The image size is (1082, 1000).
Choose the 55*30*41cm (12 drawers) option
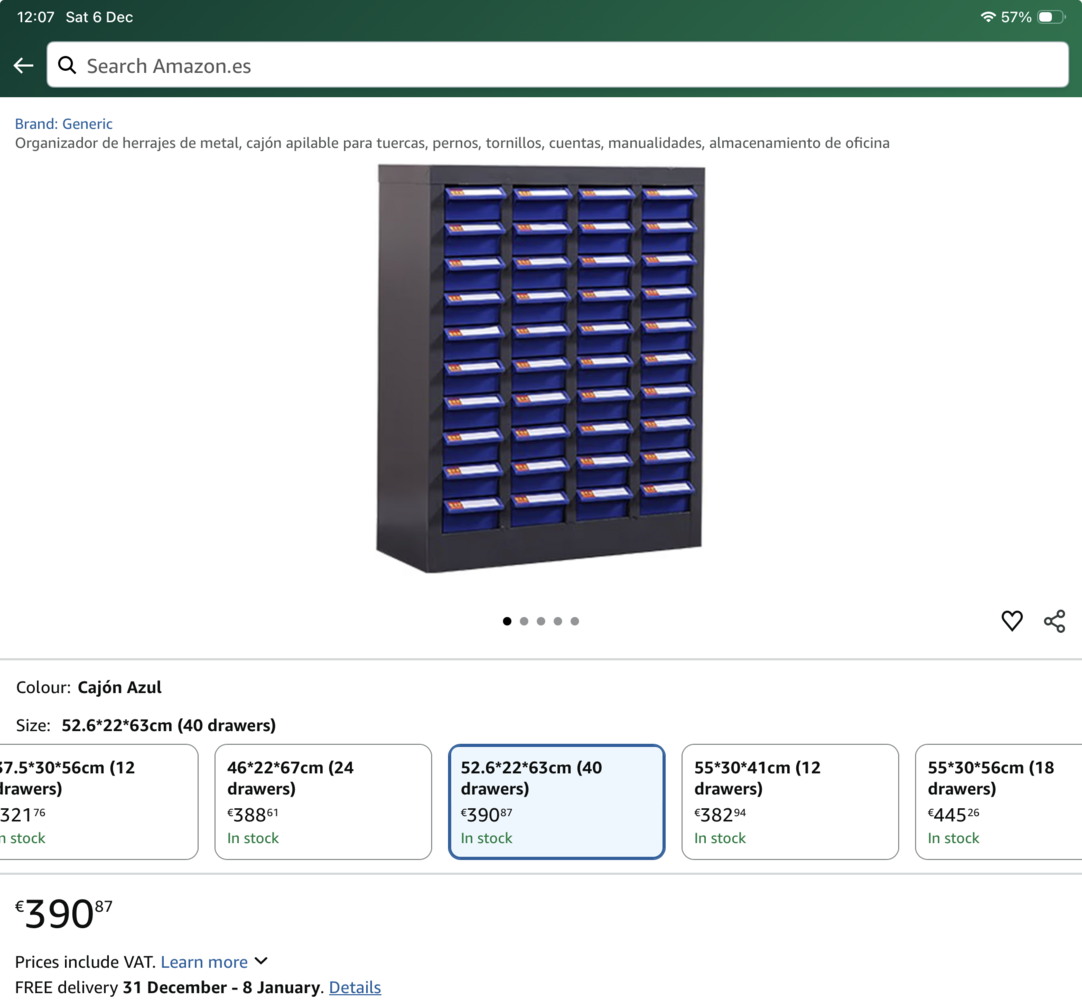789,801
